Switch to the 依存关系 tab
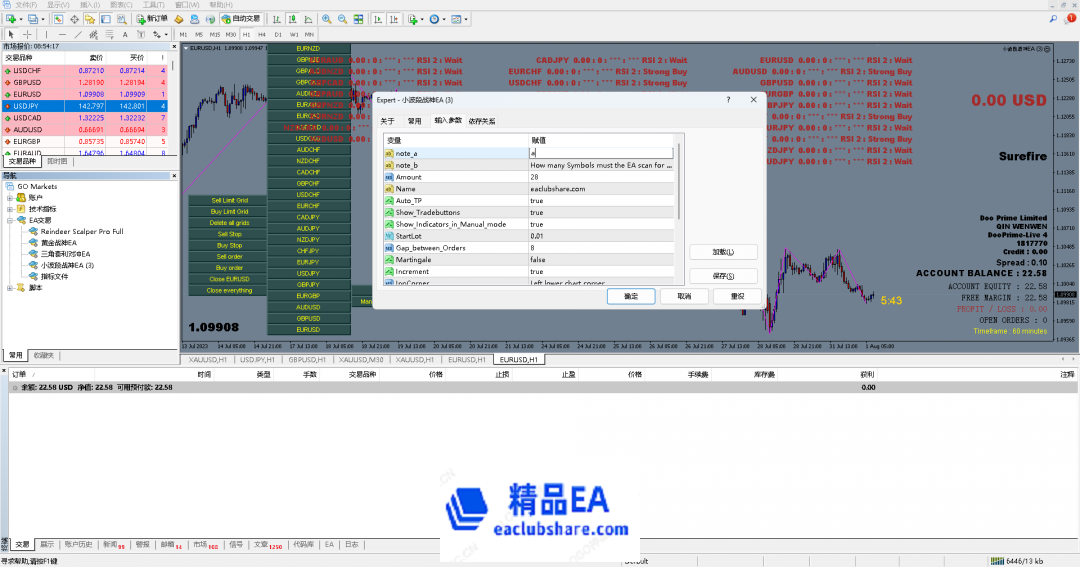The height and width of the screenshot is (567, 1080). 481,121
